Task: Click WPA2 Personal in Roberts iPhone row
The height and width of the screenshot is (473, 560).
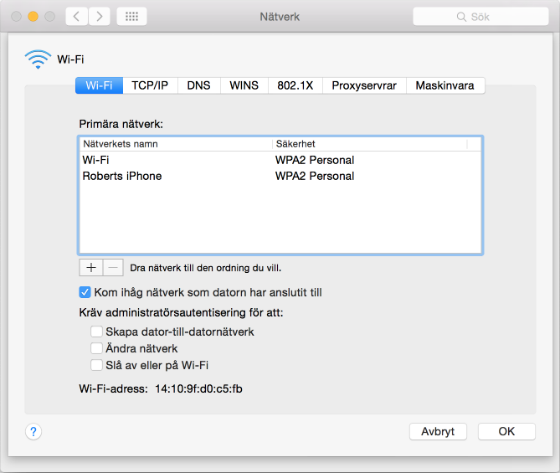Action: (315, 176)
